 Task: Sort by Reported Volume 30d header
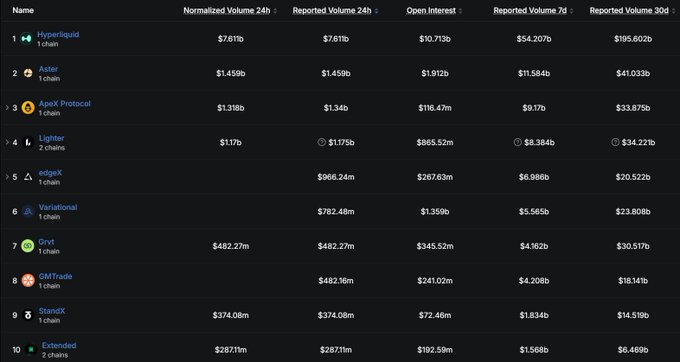point(629,10)
